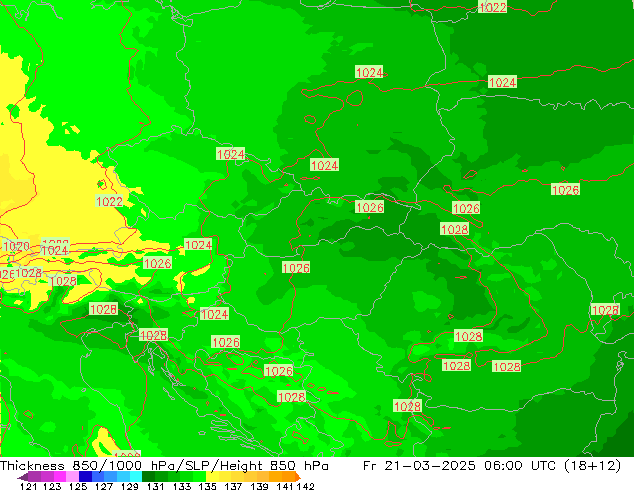Click 'SLP' in the map title
634x490 pixels.
(197, 466)
